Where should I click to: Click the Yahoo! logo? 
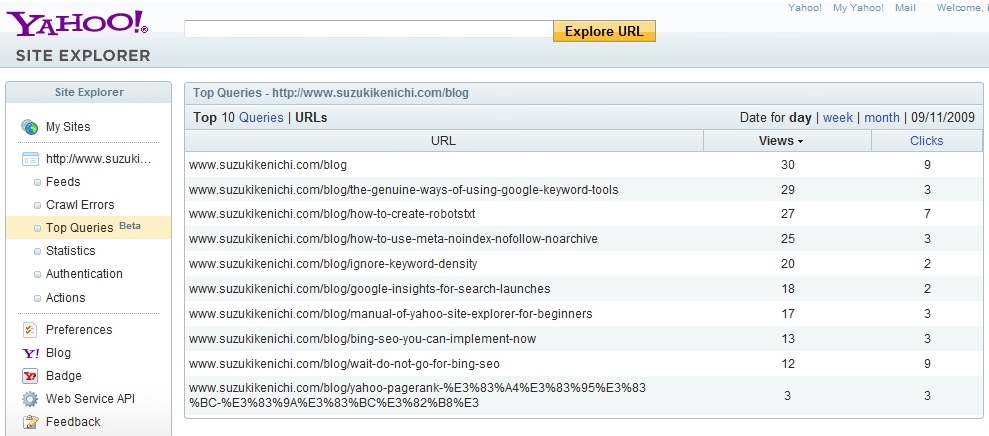[x=78, y=25]
